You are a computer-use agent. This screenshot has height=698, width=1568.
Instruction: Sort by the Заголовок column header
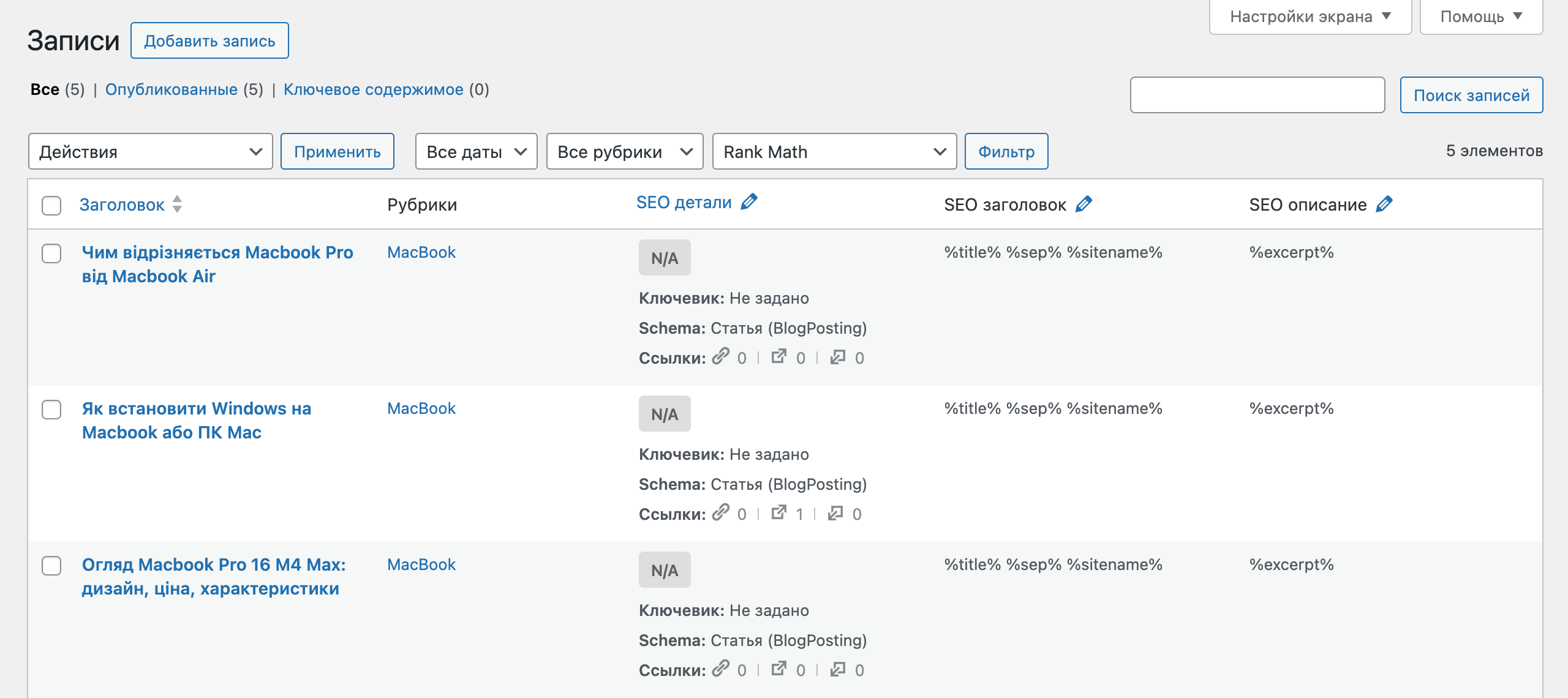pyautogui.click(x=122, y=205)
